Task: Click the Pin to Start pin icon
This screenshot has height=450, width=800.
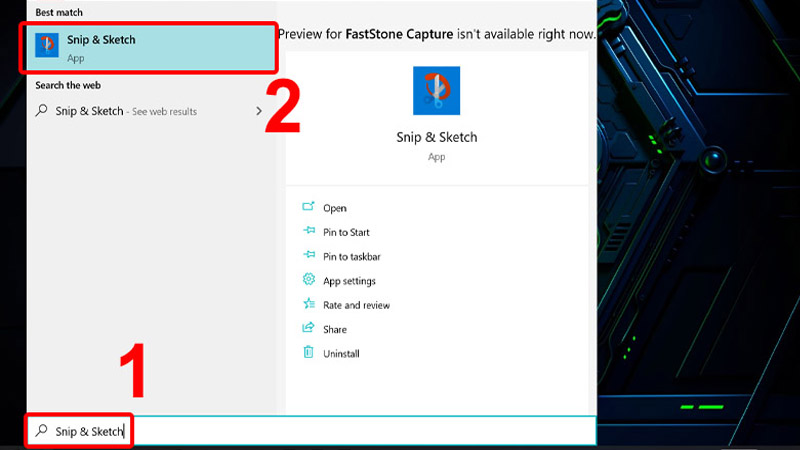Action: [308, 232]
